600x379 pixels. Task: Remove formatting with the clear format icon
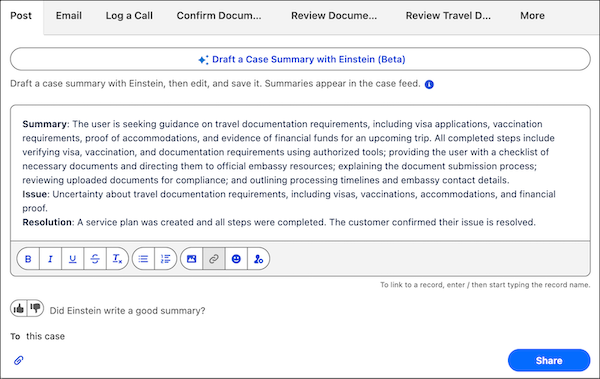117,259
